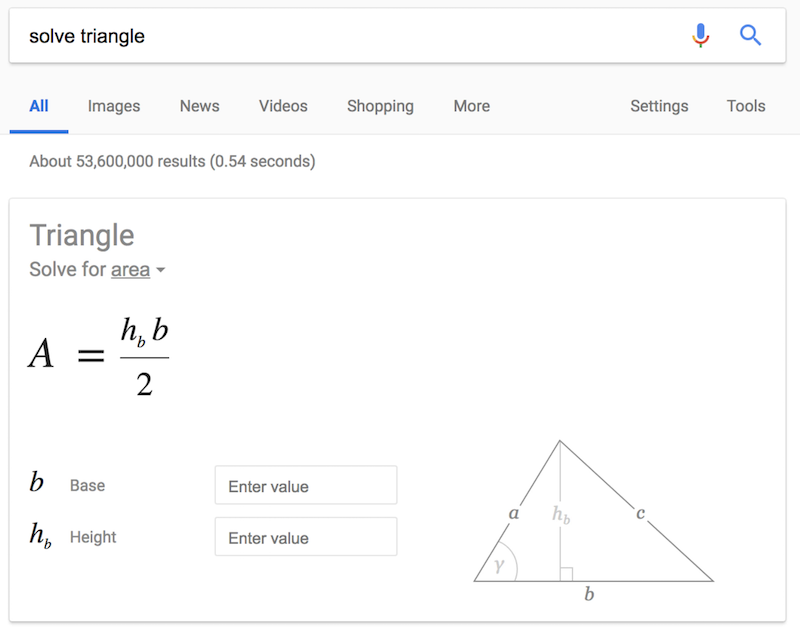Click the angle γ symbol in the triangle diagram
800x633 pixels.
coord(499,567)
